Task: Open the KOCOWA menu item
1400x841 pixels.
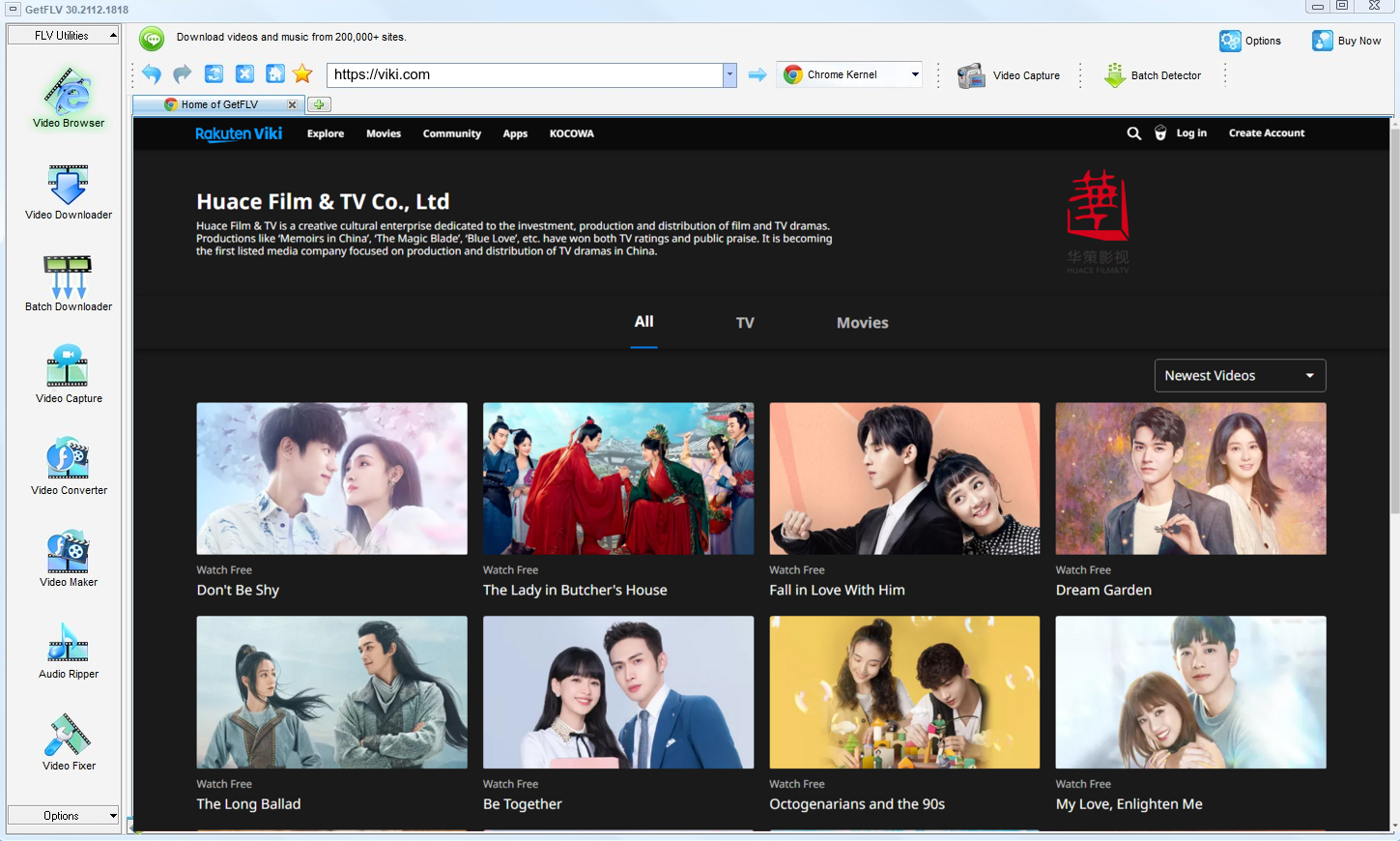Action: 572,133
